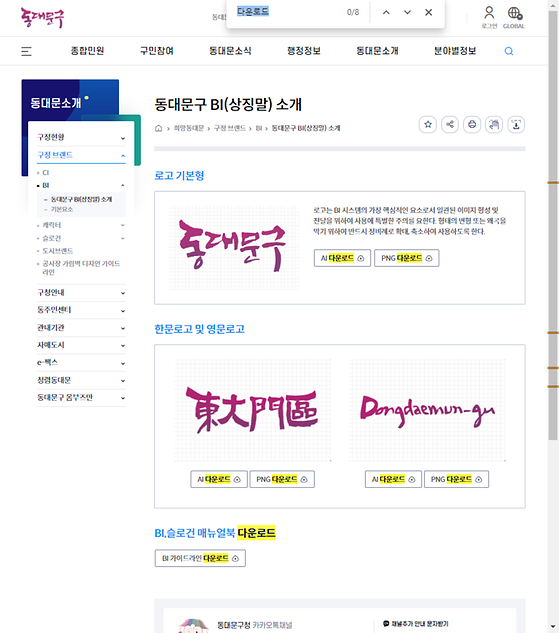Click the download icon in BI 가이드라인 다운로드 button
559x633 pixels.
[x=235, y=558]
